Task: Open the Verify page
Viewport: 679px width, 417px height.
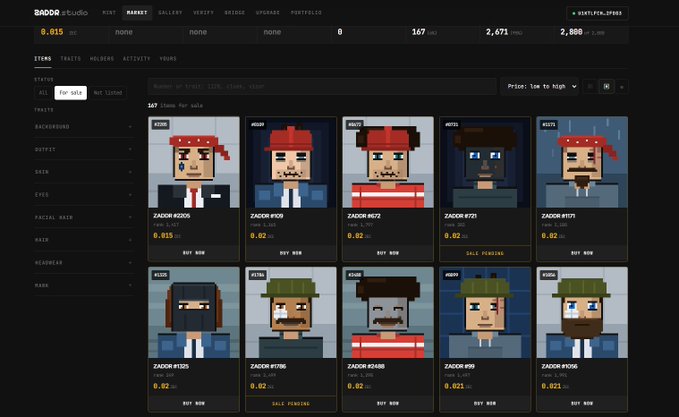Action: (203, 13)
